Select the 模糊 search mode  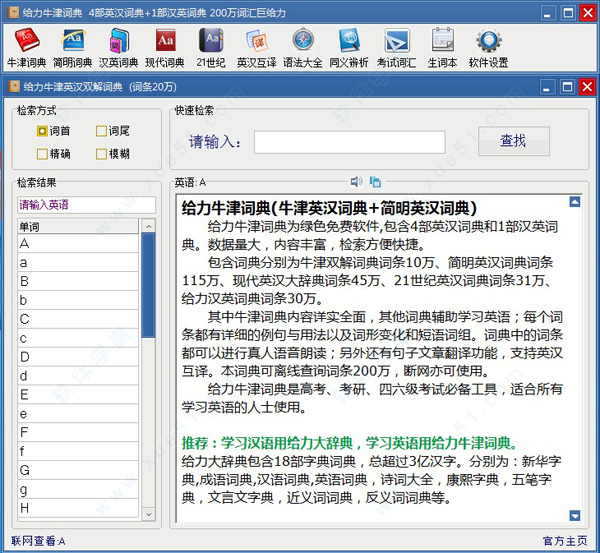point(112,154)
